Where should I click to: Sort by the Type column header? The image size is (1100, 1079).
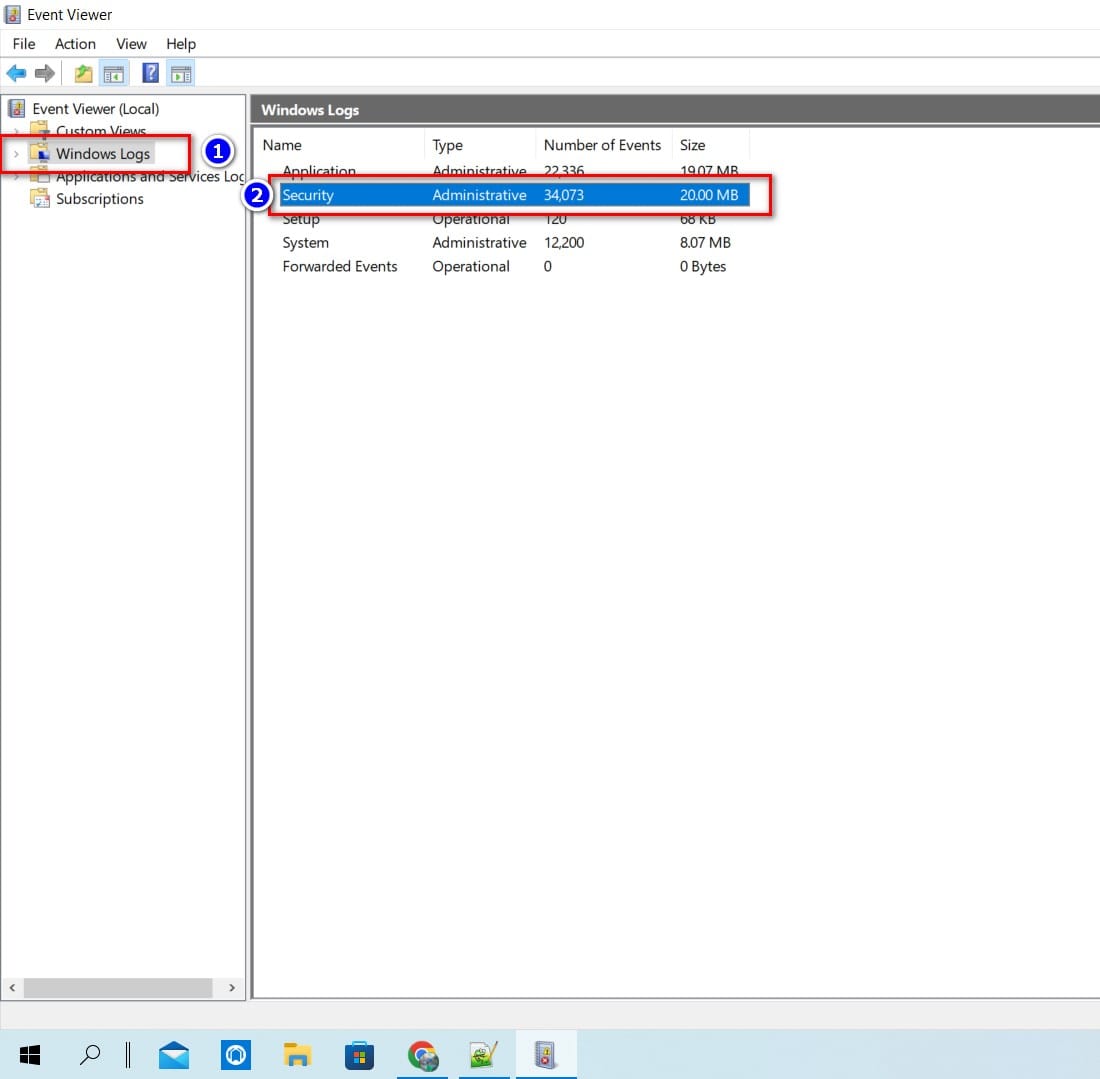click(481, 145)
